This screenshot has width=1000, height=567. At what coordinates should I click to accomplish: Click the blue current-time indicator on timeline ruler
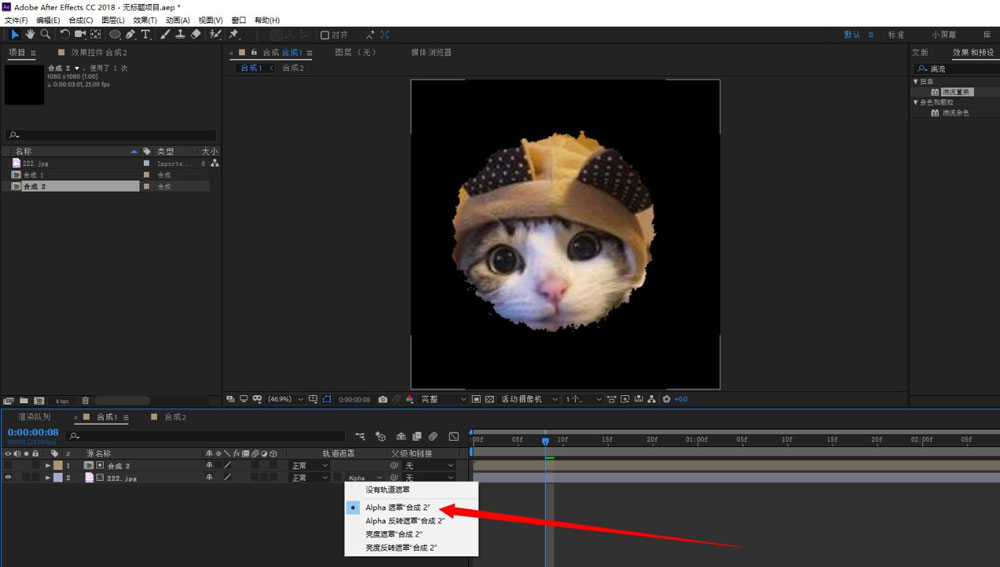[545, 440]
